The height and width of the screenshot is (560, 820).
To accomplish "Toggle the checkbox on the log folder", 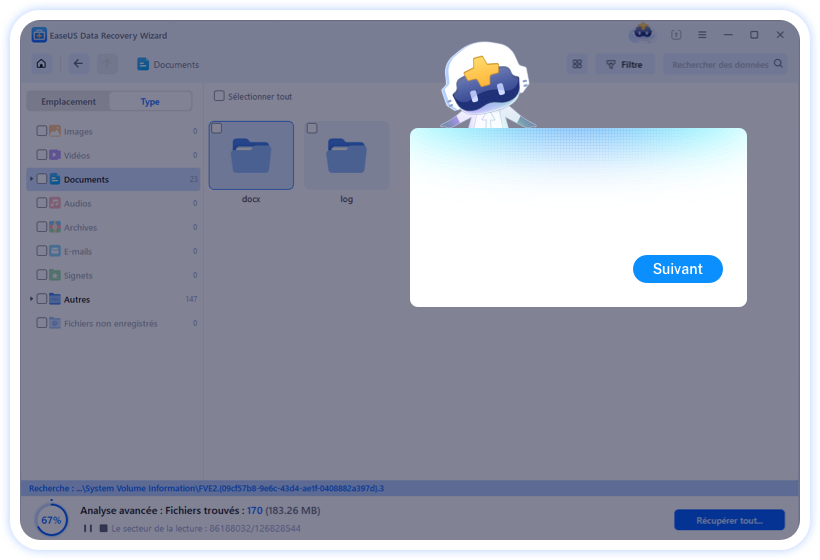I will click(312, 128).
